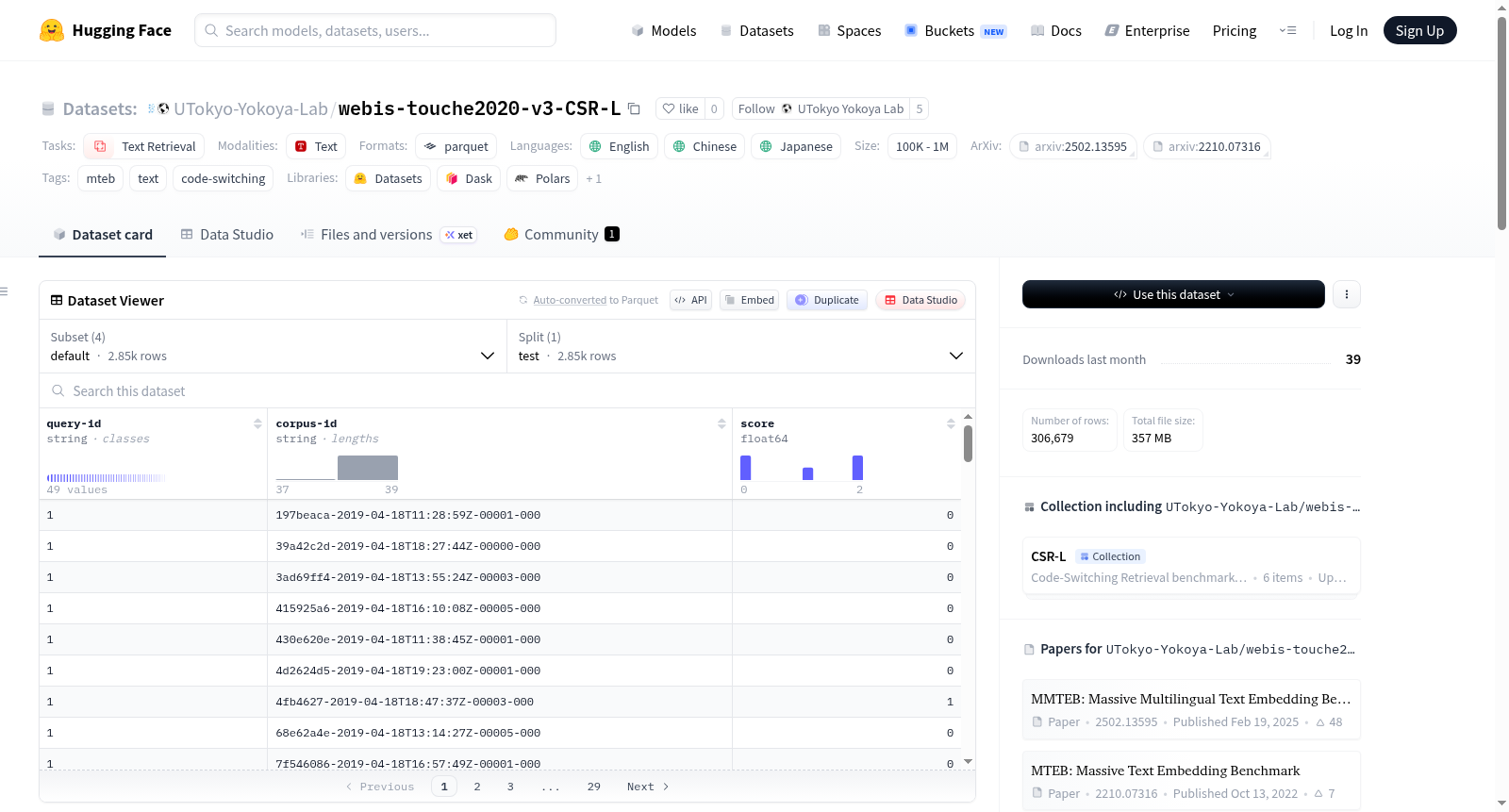Click the dataset table vertical scrollbar thumb
The width and height of the screenshot is (1509, 812).
[968, 443]
